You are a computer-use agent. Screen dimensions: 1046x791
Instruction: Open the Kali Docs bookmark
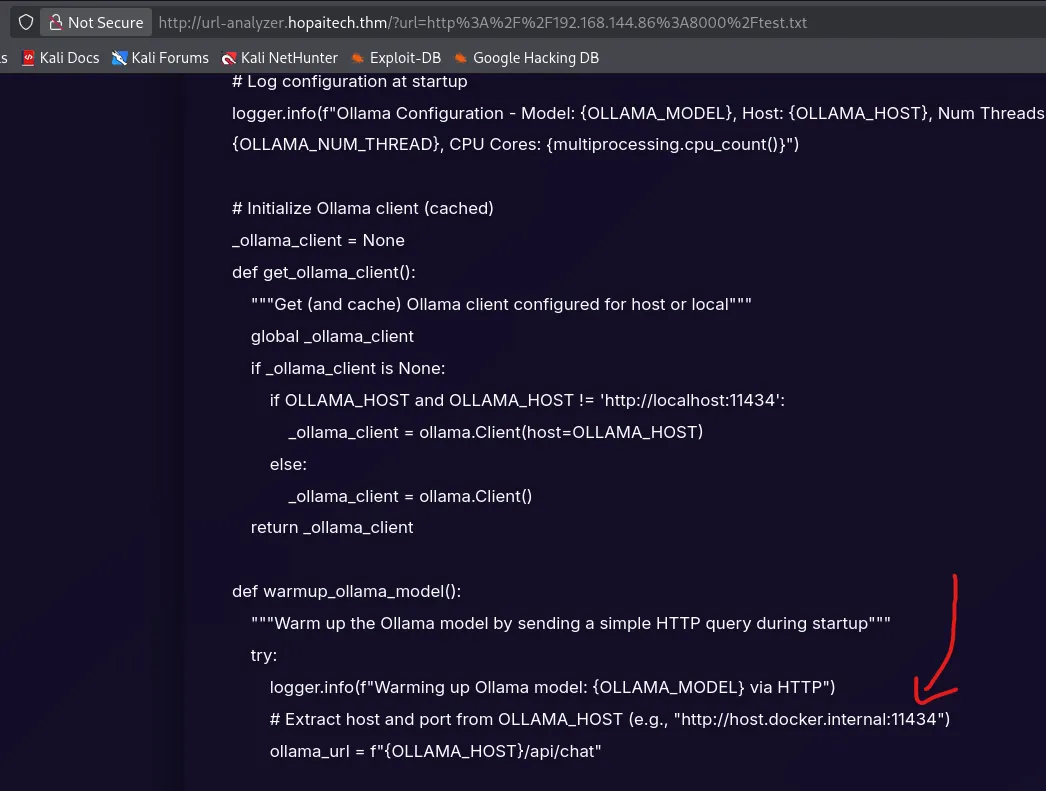[69, 58]
